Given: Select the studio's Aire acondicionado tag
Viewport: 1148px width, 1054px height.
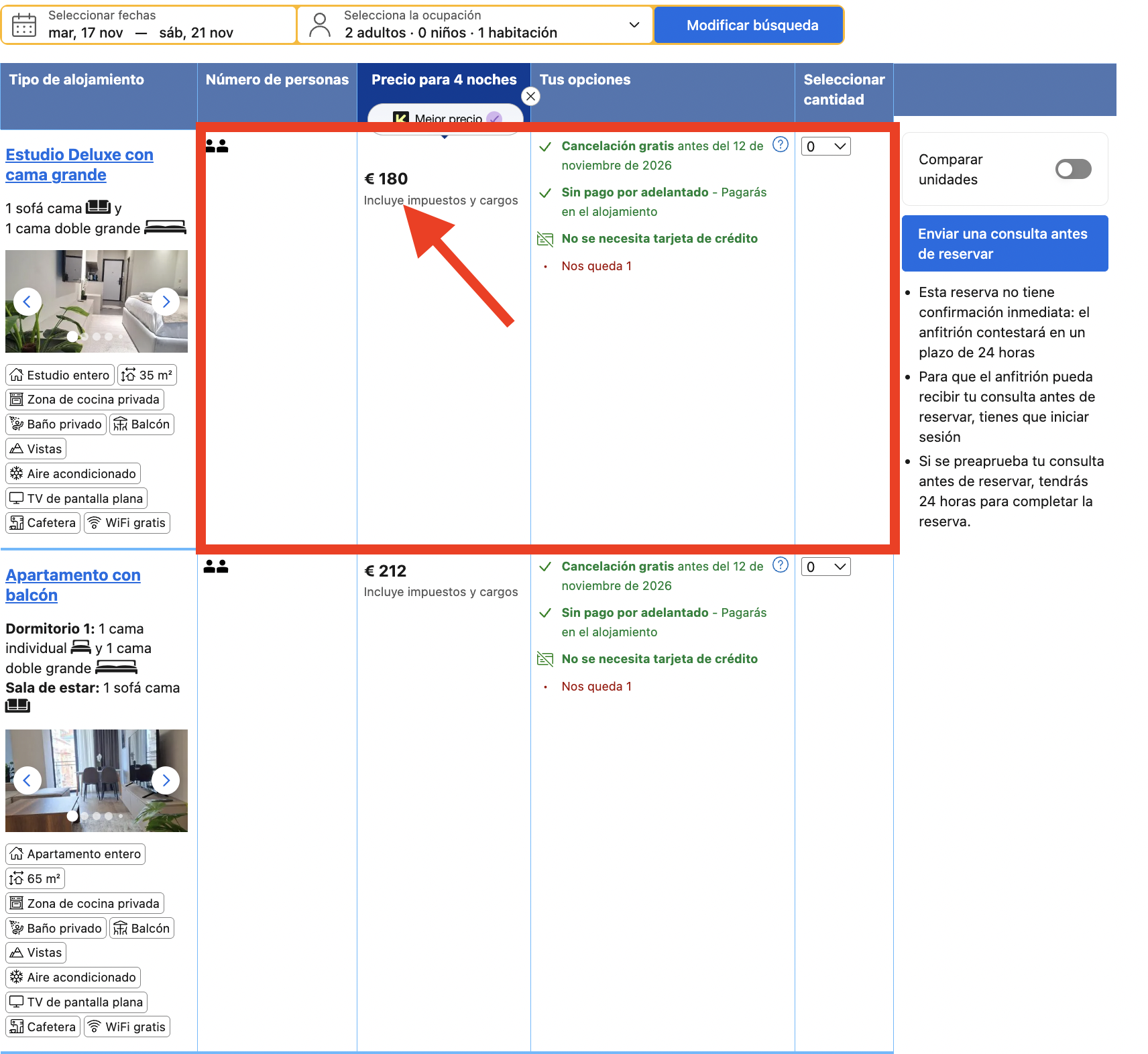Looking at the screenshot, I should click(73, 473).
